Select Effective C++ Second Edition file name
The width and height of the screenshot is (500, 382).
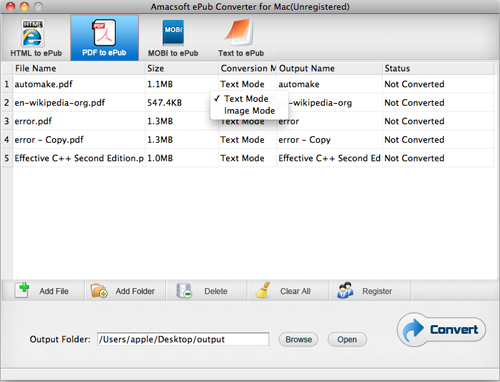click(x=79, y=158)
